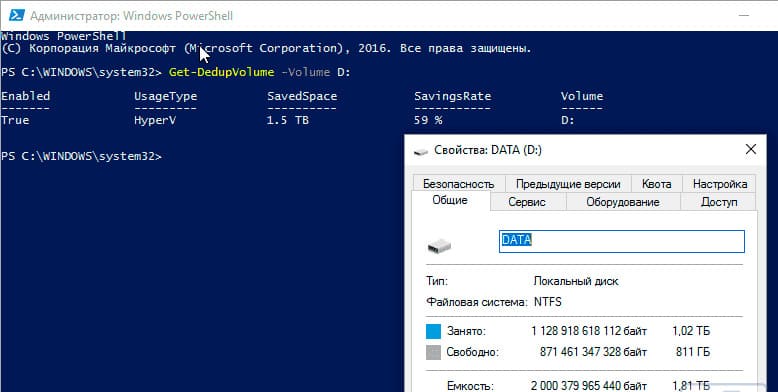Open the Оборудование tab
Image resolution: width=778 pixels, height=392 pixels.
623,202
